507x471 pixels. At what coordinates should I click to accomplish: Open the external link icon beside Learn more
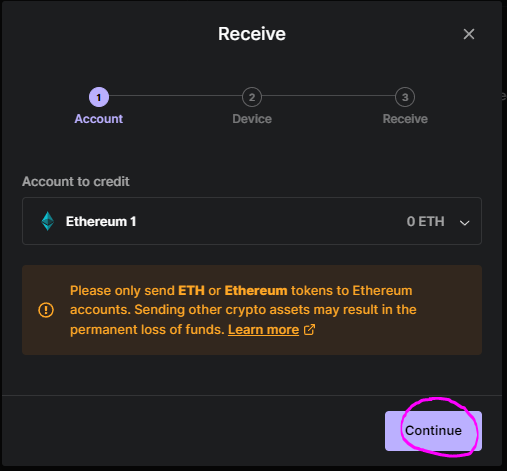pos(309,330)
